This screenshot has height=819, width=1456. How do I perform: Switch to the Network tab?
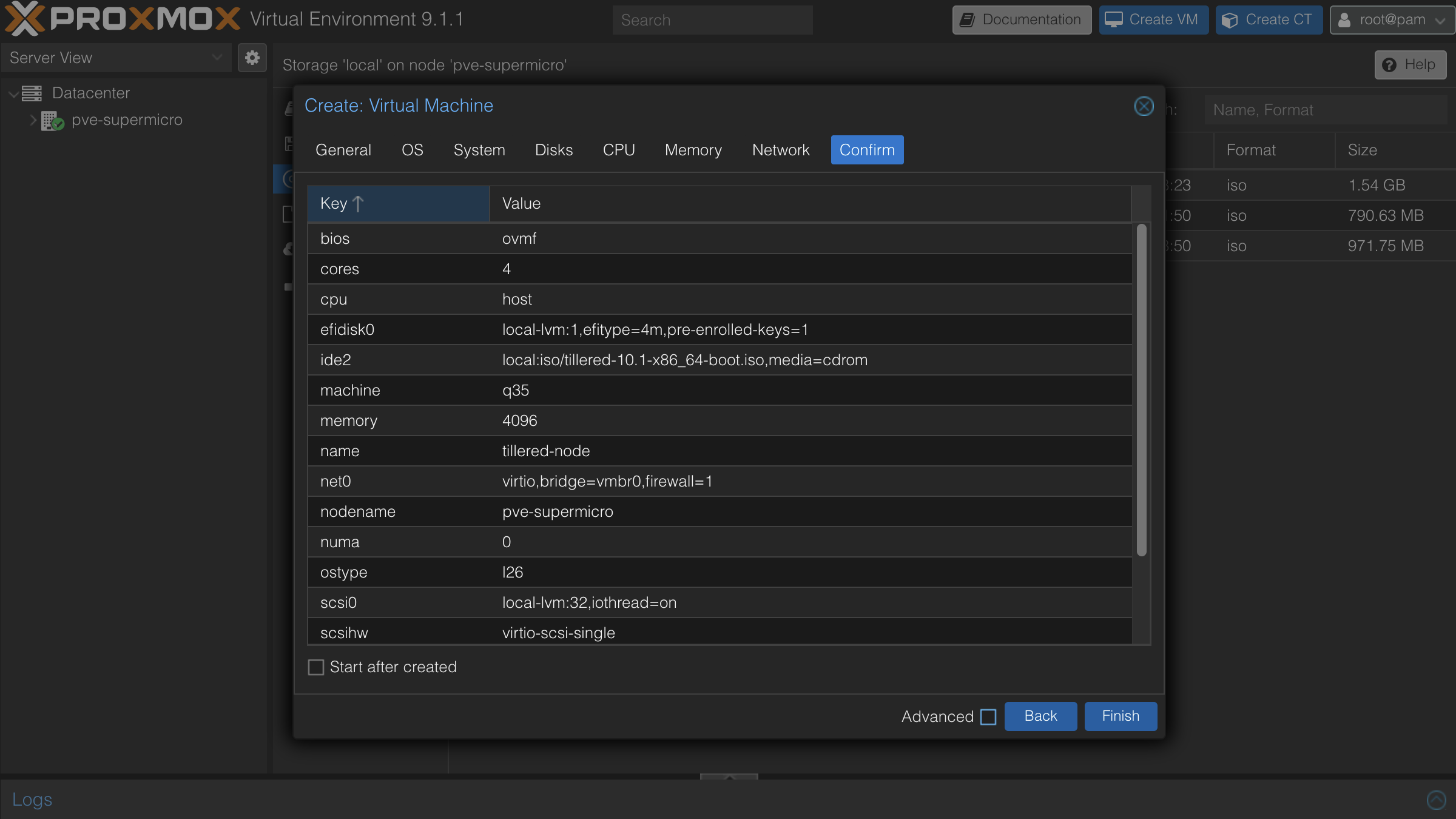(x=780, y=149)
